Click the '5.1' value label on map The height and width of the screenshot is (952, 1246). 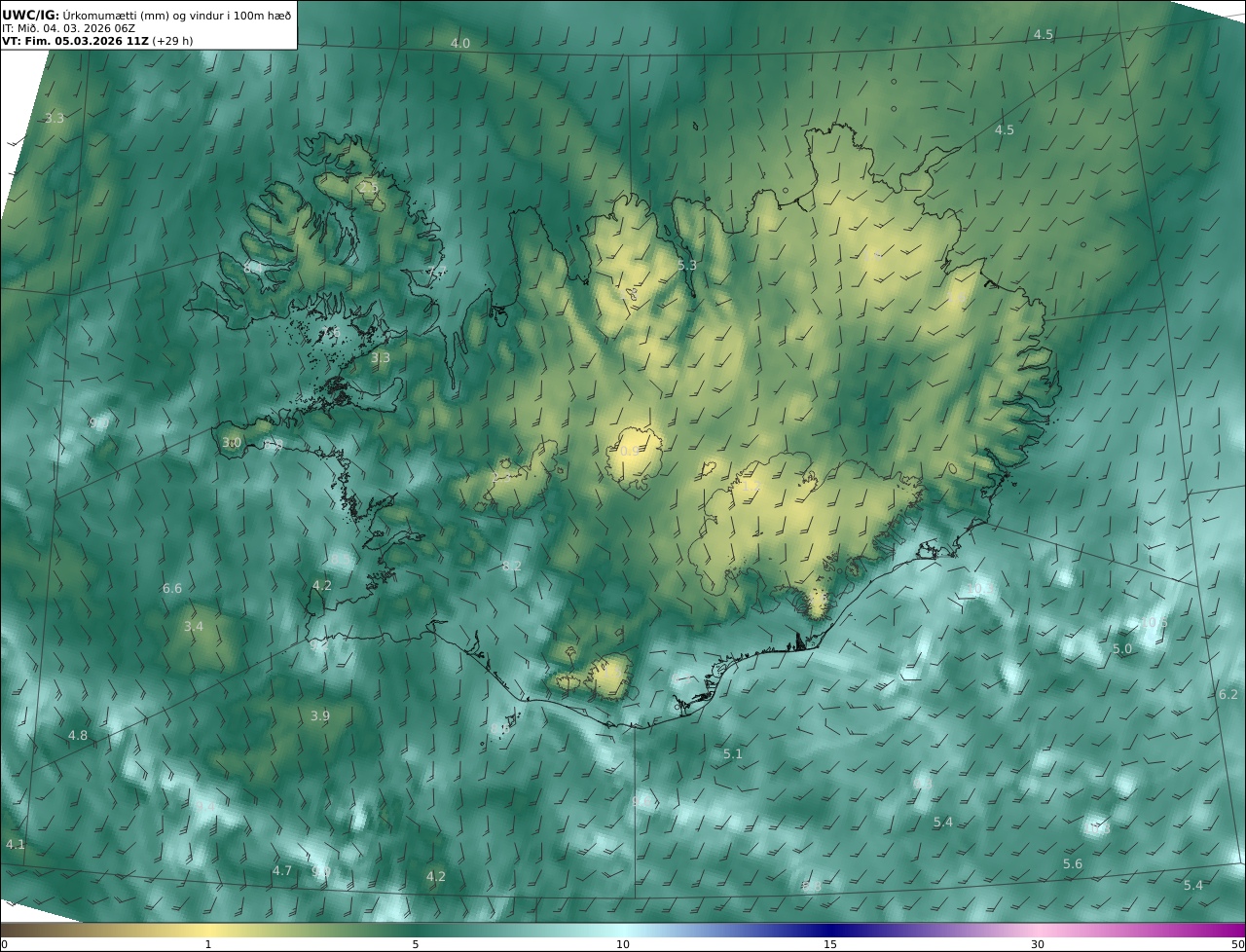pyautogui.click(x=733, y=753)
